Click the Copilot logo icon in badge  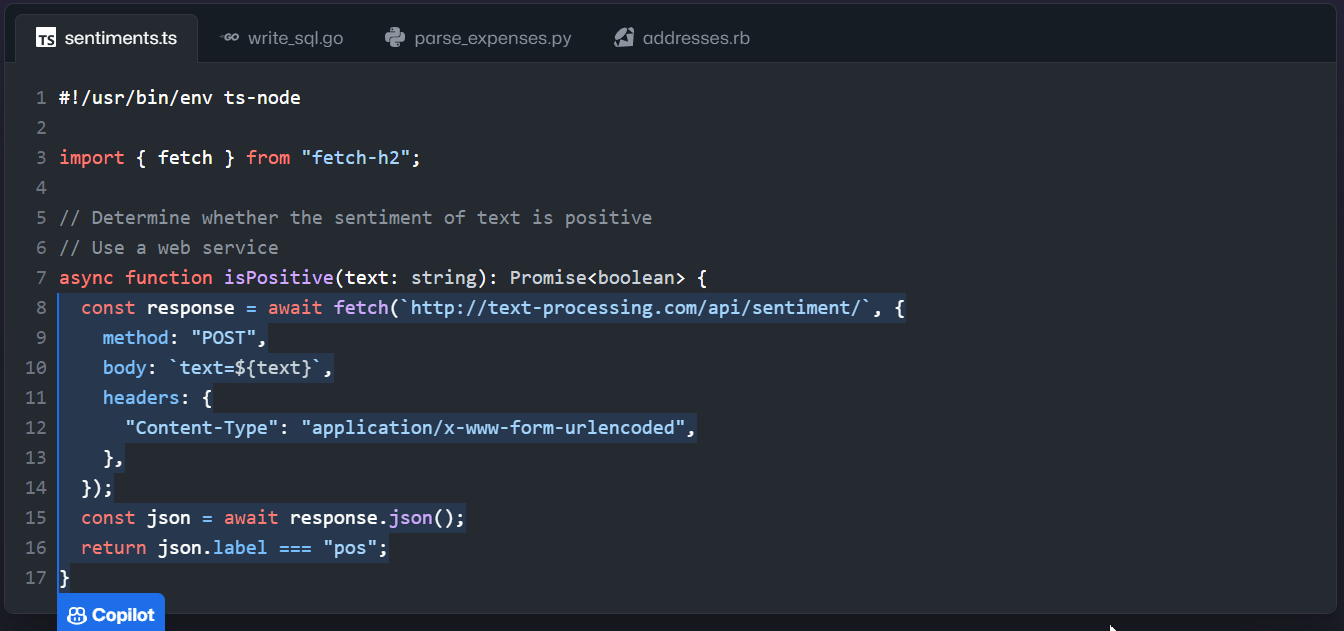(x=77, y=615)
